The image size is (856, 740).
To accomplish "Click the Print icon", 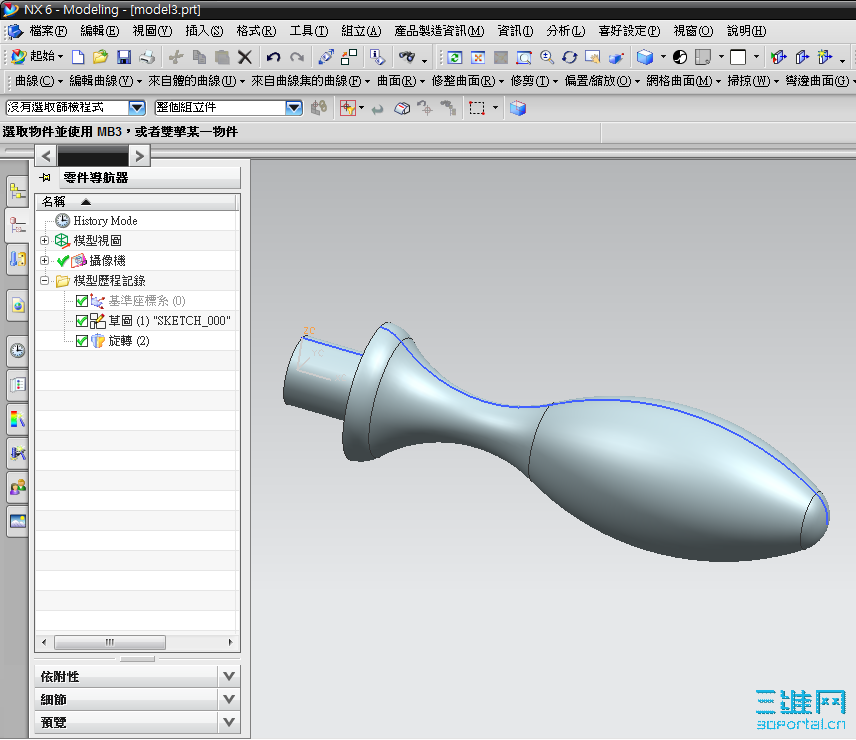I will coord(147,57).
